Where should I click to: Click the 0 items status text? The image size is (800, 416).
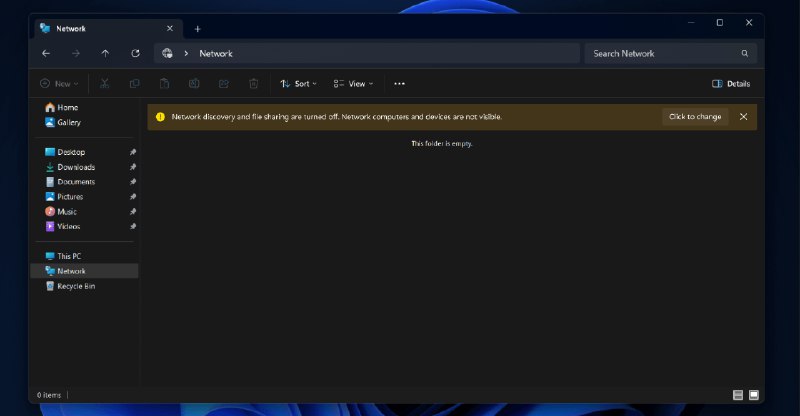[49, 395]
